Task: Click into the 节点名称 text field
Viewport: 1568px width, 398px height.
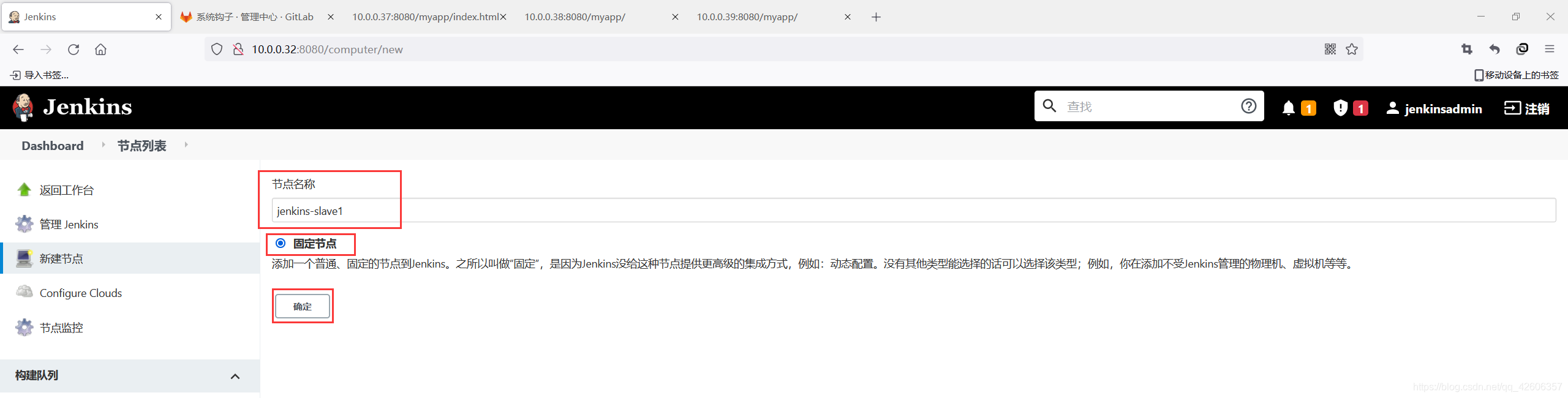Action: coord(914,210)
